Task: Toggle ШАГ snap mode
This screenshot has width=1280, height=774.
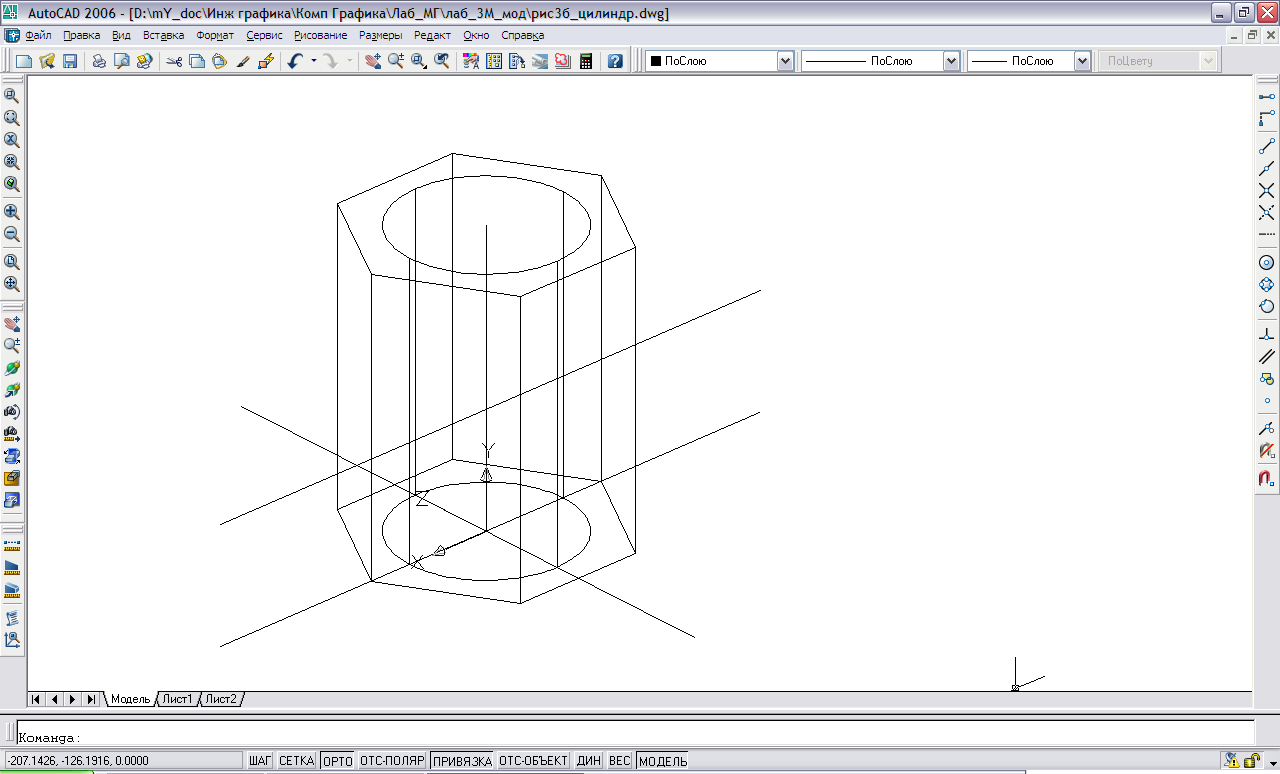Action: 261,761
